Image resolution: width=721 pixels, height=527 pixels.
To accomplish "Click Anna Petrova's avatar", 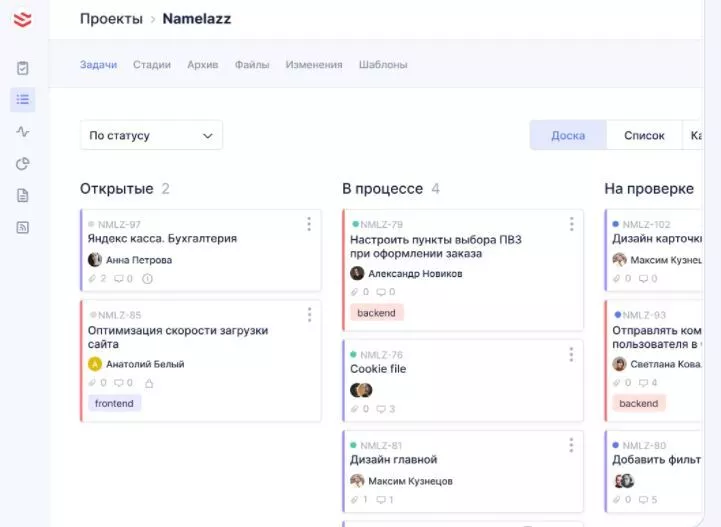I will click(95, 260).
